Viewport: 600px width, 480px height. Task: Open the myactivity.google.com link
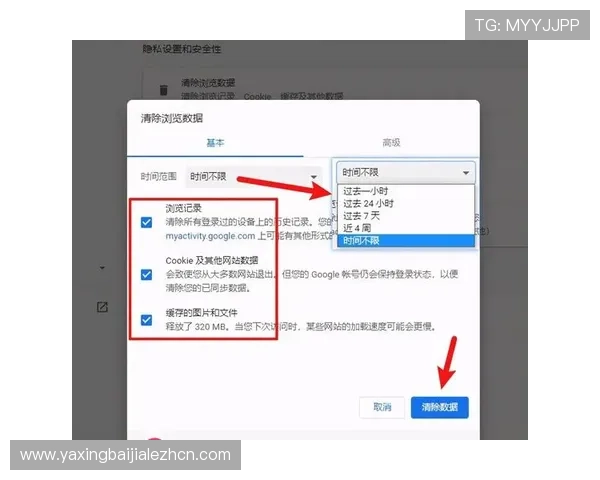pos(210,236)
